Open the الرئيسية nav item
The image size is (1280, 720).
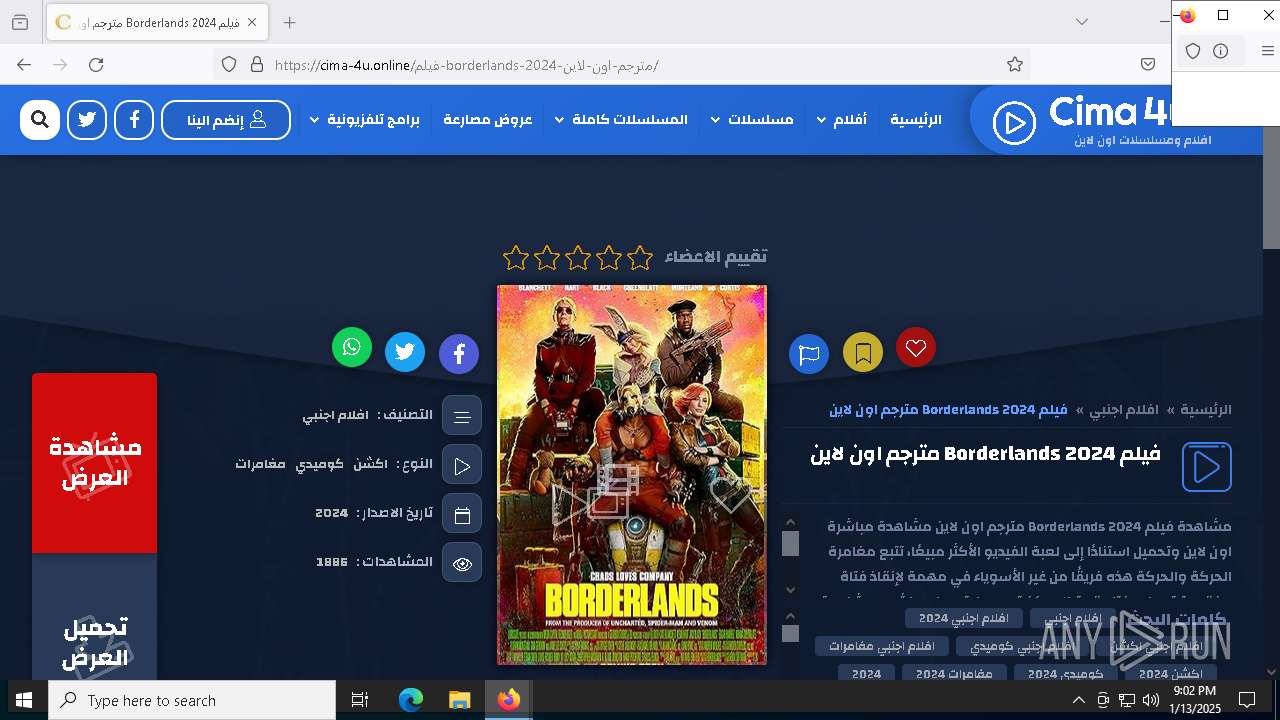click(x=916, y=120)
